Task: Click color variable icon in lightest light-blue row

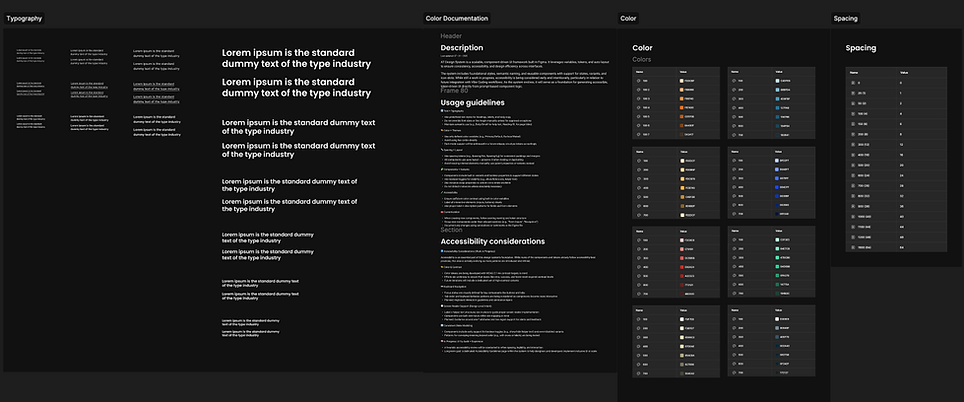Action: [734, 81]
